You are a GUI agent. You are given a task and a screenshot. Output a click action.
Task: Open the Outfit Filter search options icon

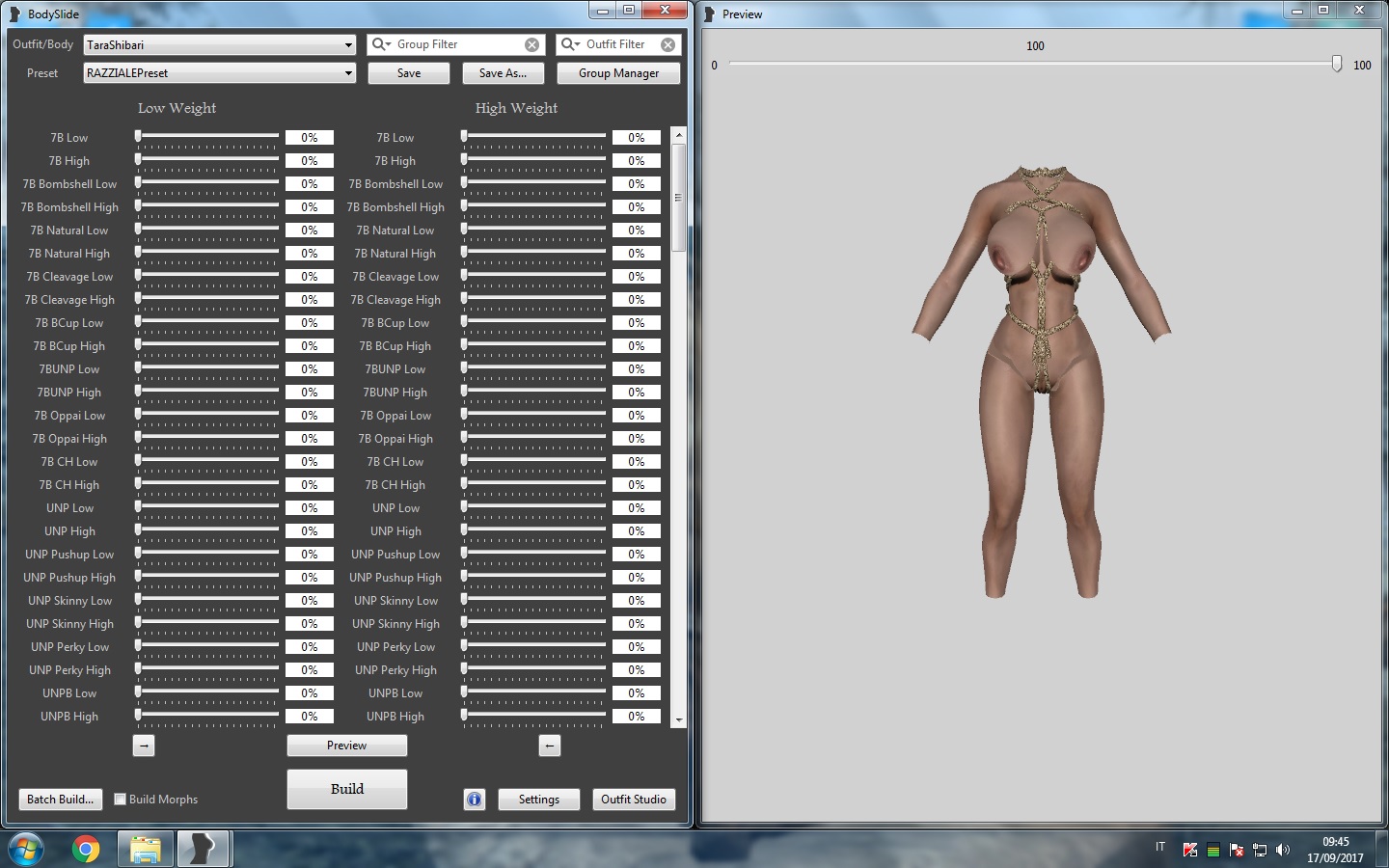(x=572, y=44)
